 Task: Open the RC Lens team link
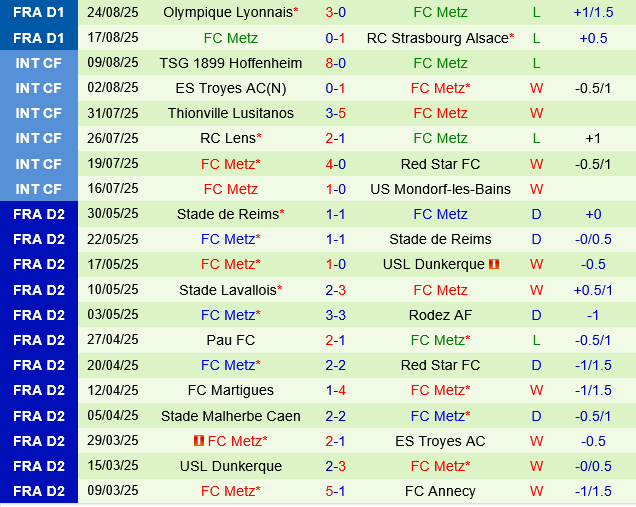coord(228,138)
